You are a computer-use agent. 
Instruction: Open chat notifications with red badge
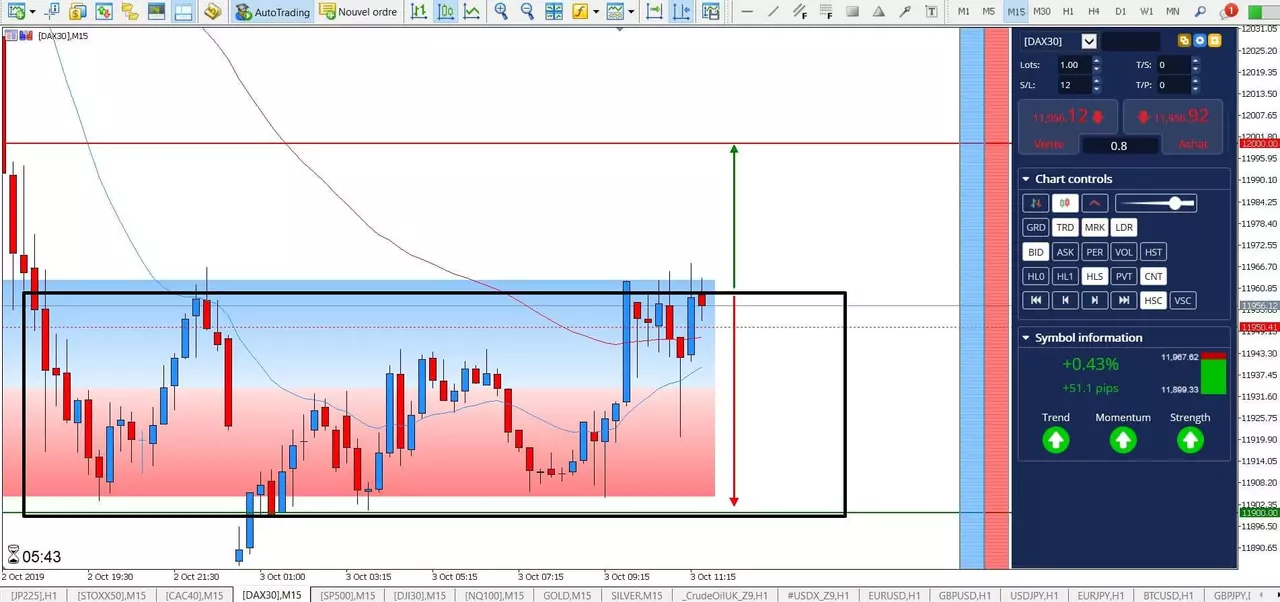pos(1228,12)
